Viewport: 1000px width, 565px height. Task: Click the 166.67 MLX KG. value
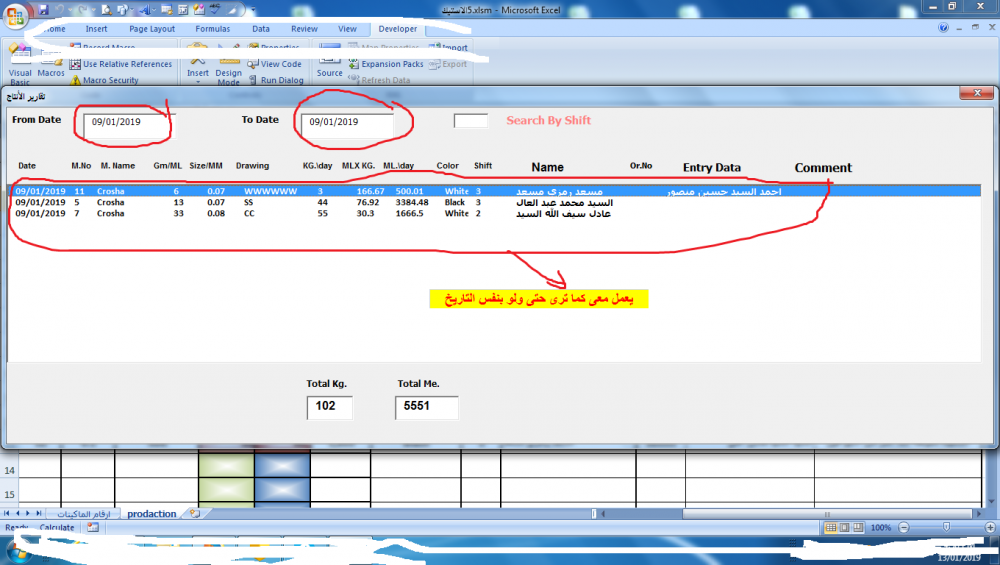(x=371, y=191)
